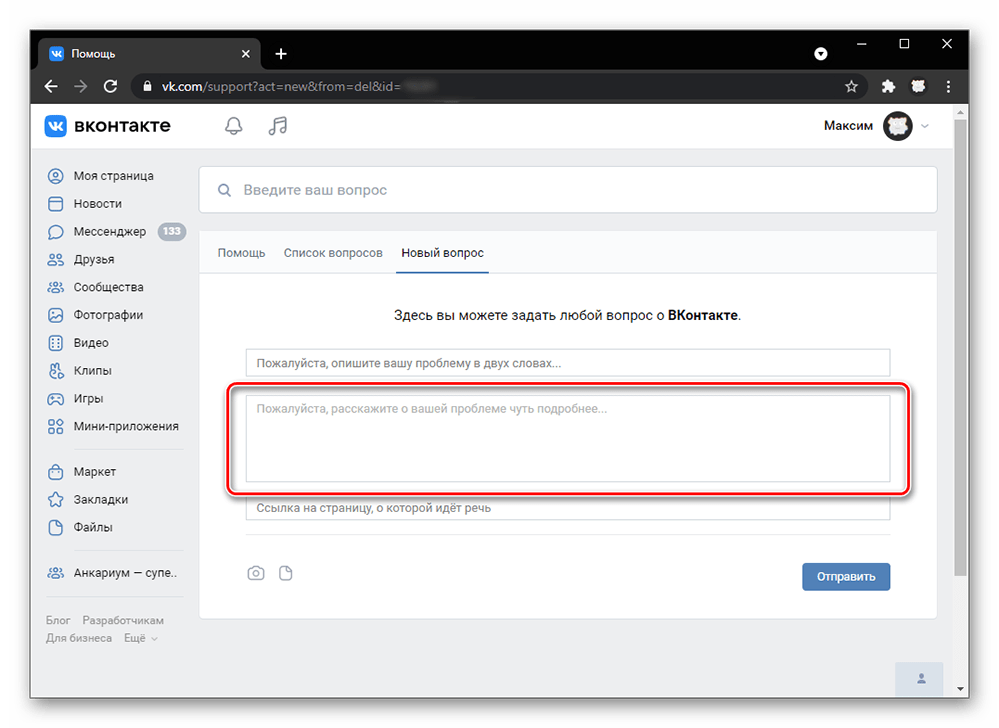The image size is (999, 728).
Task: Click the person icon at bottom right
Action: [921, 679]
